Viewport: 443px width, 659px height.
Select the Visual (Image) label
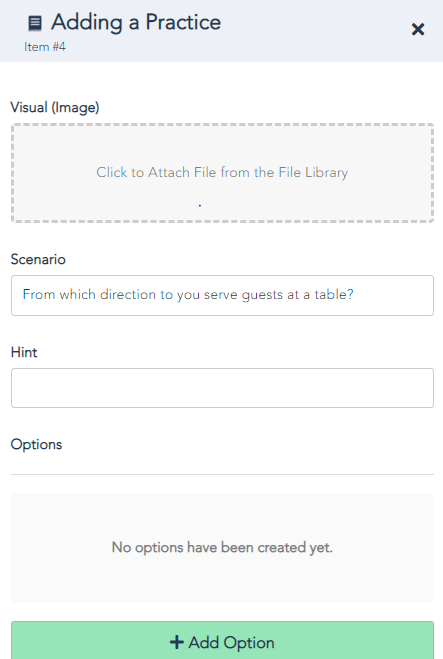[x=55, y=108]
